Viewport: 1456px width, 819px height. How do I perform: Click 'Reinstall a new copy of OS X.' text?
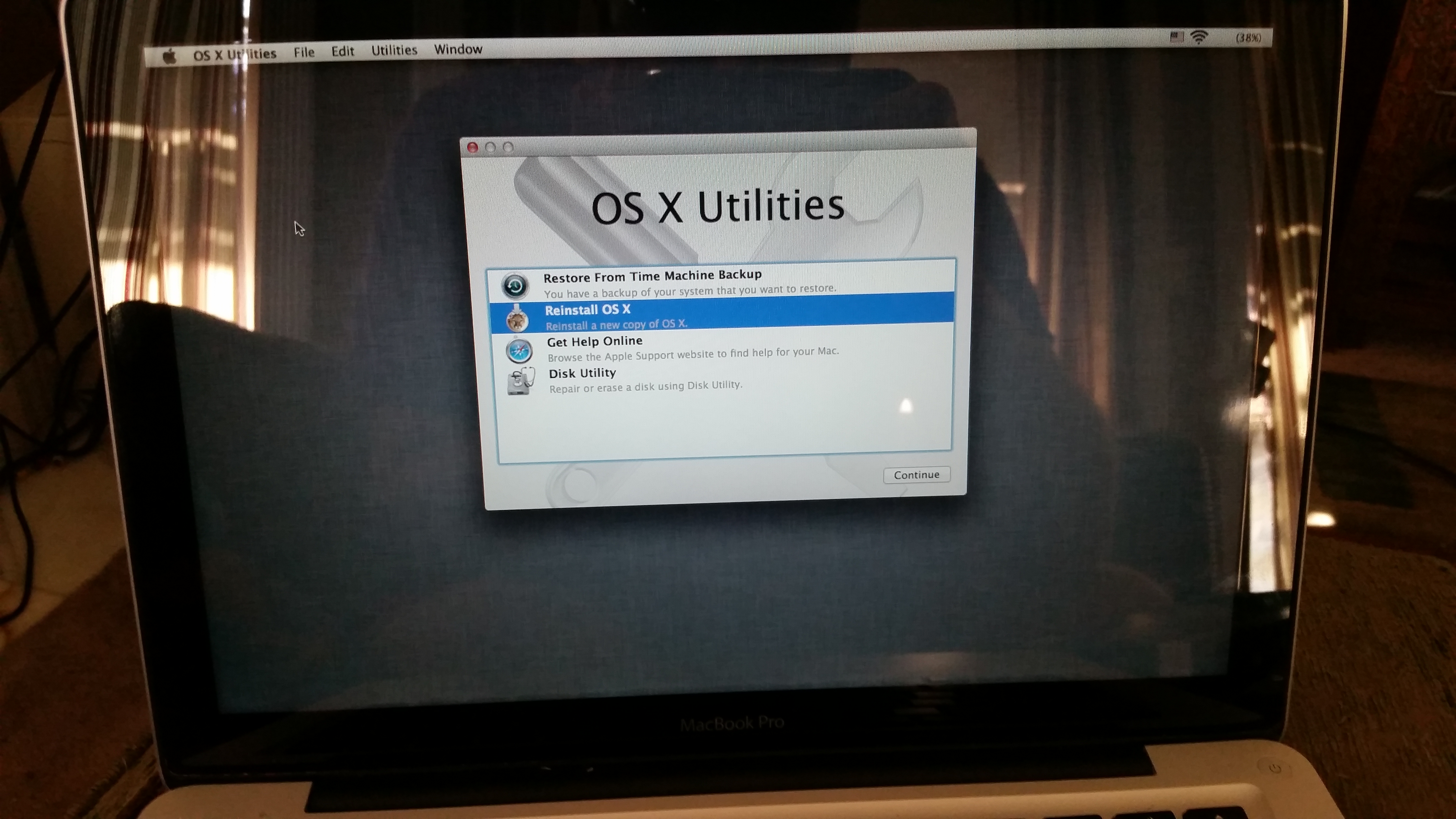616,325
